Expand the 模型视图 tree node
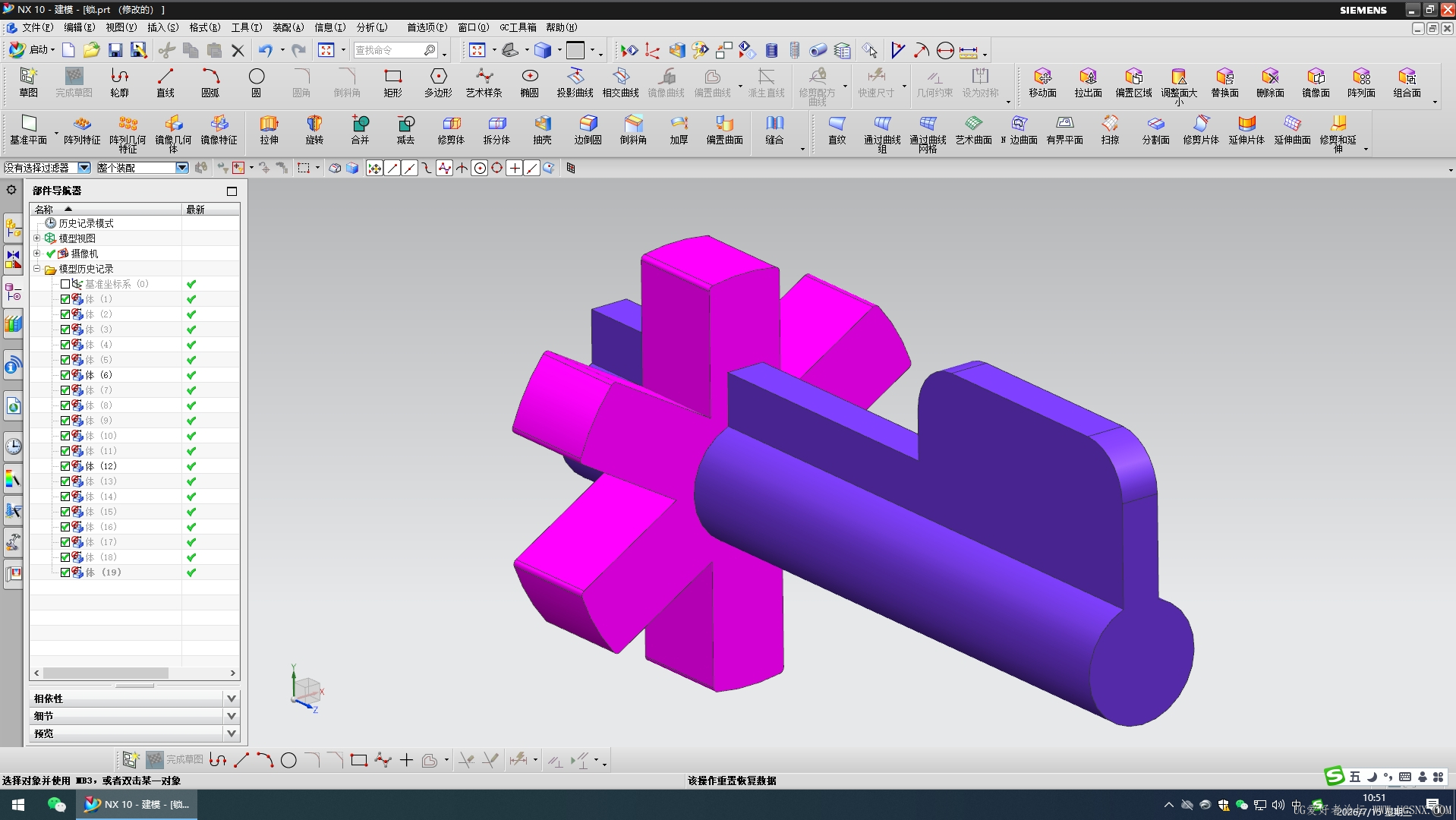The height and width of the screenshot is (820, 1456). (x=36, y=238)
